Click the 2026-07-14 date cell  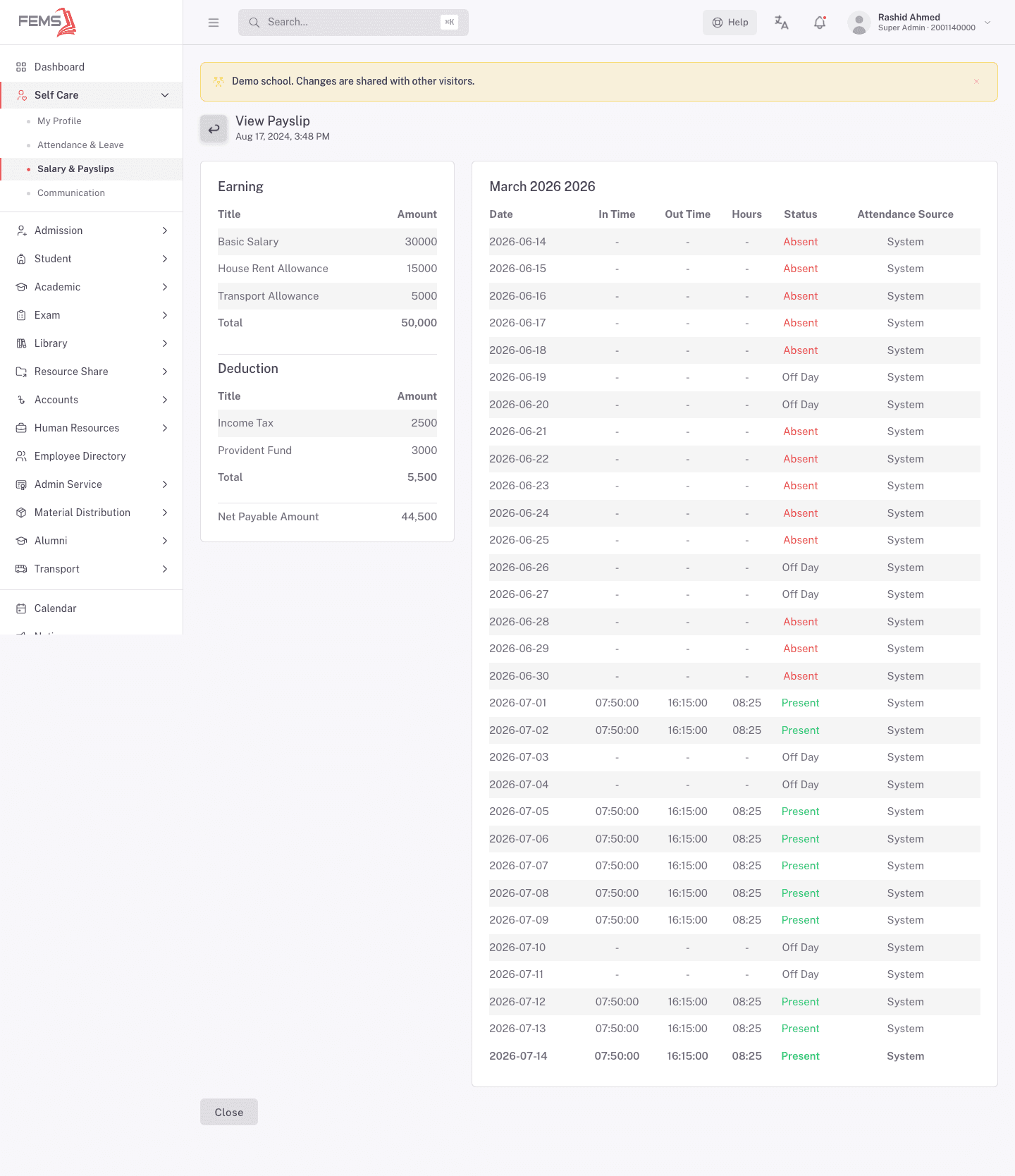point(518,1056)
